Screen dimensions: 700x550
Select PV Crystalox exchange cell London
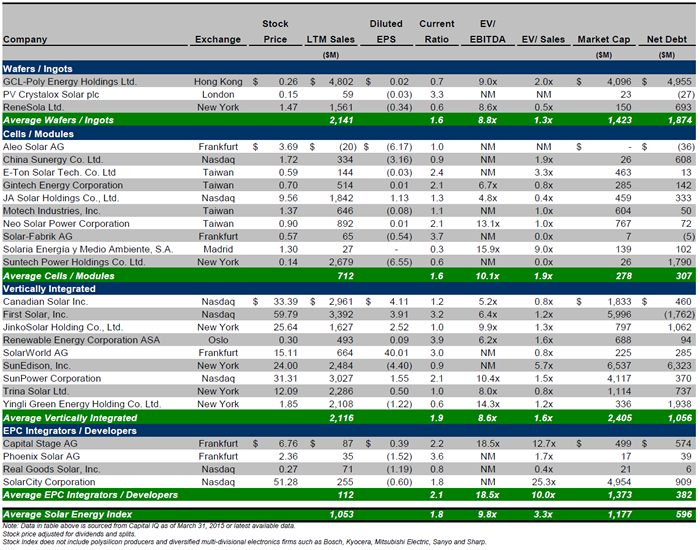[218, 95]
